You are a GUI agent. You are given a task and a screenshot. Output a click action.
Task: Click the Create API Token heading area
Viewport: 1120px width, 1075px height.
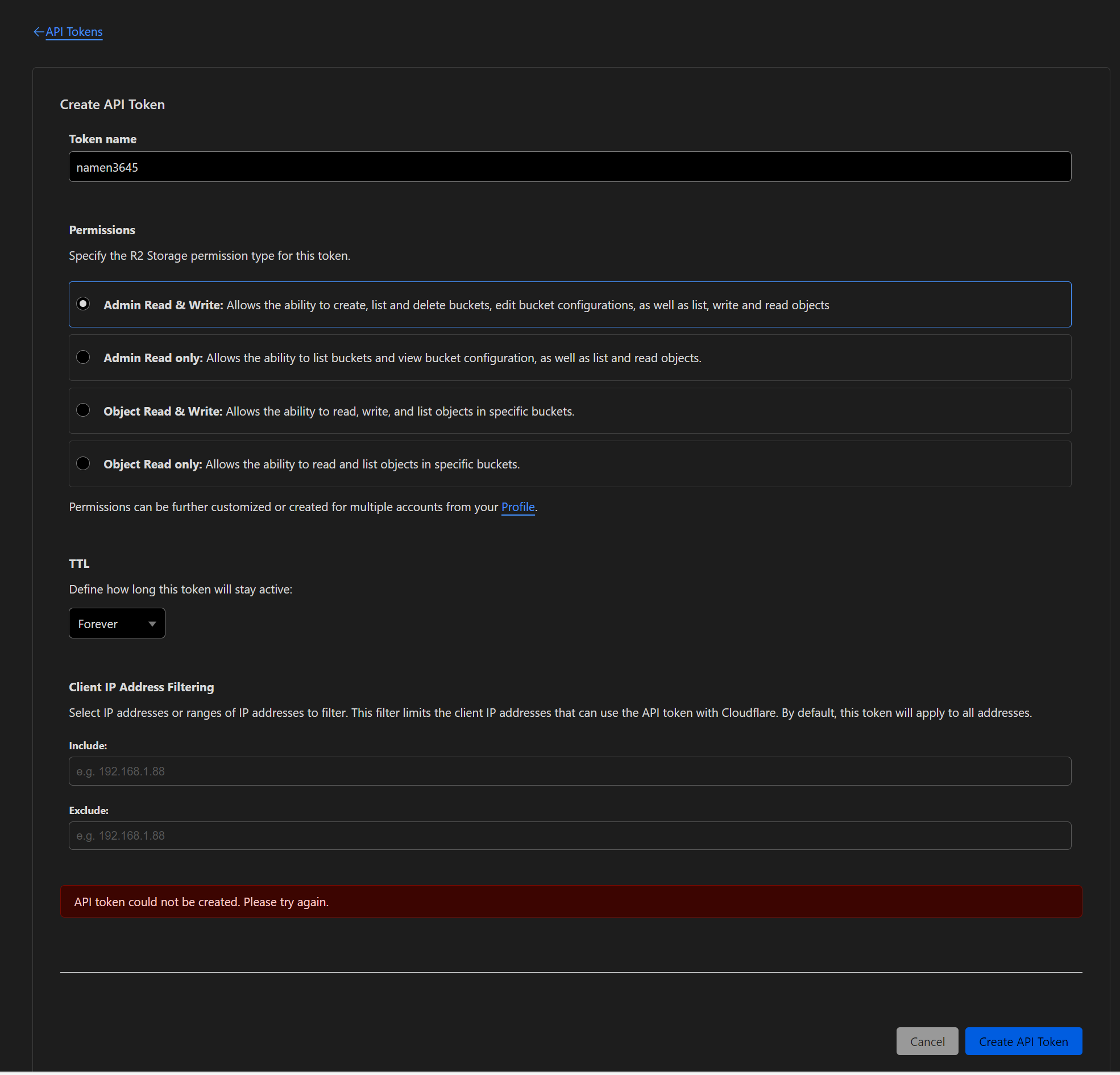[112, 104]
